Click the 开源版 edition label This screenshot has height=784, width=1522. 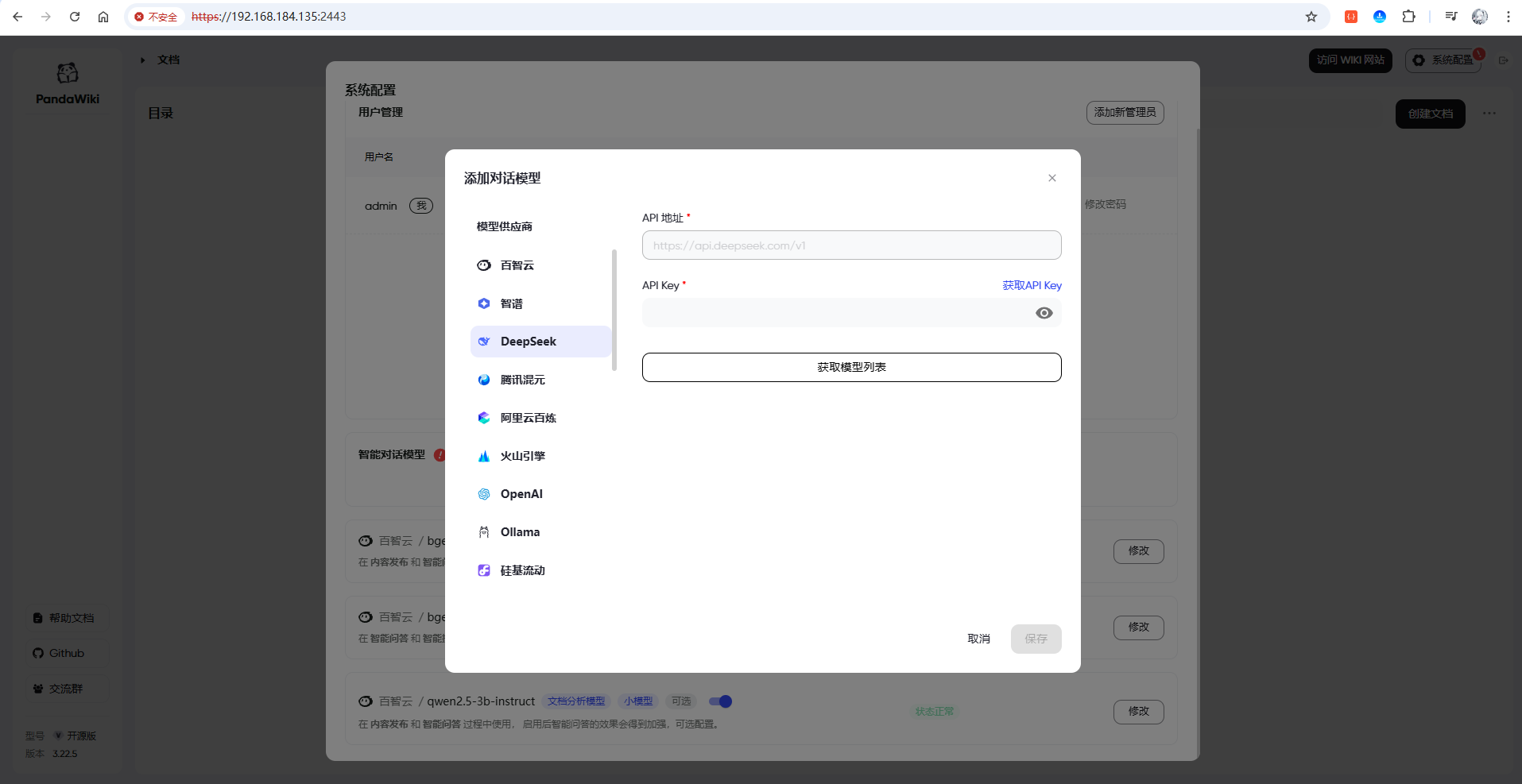coord(81,736)
